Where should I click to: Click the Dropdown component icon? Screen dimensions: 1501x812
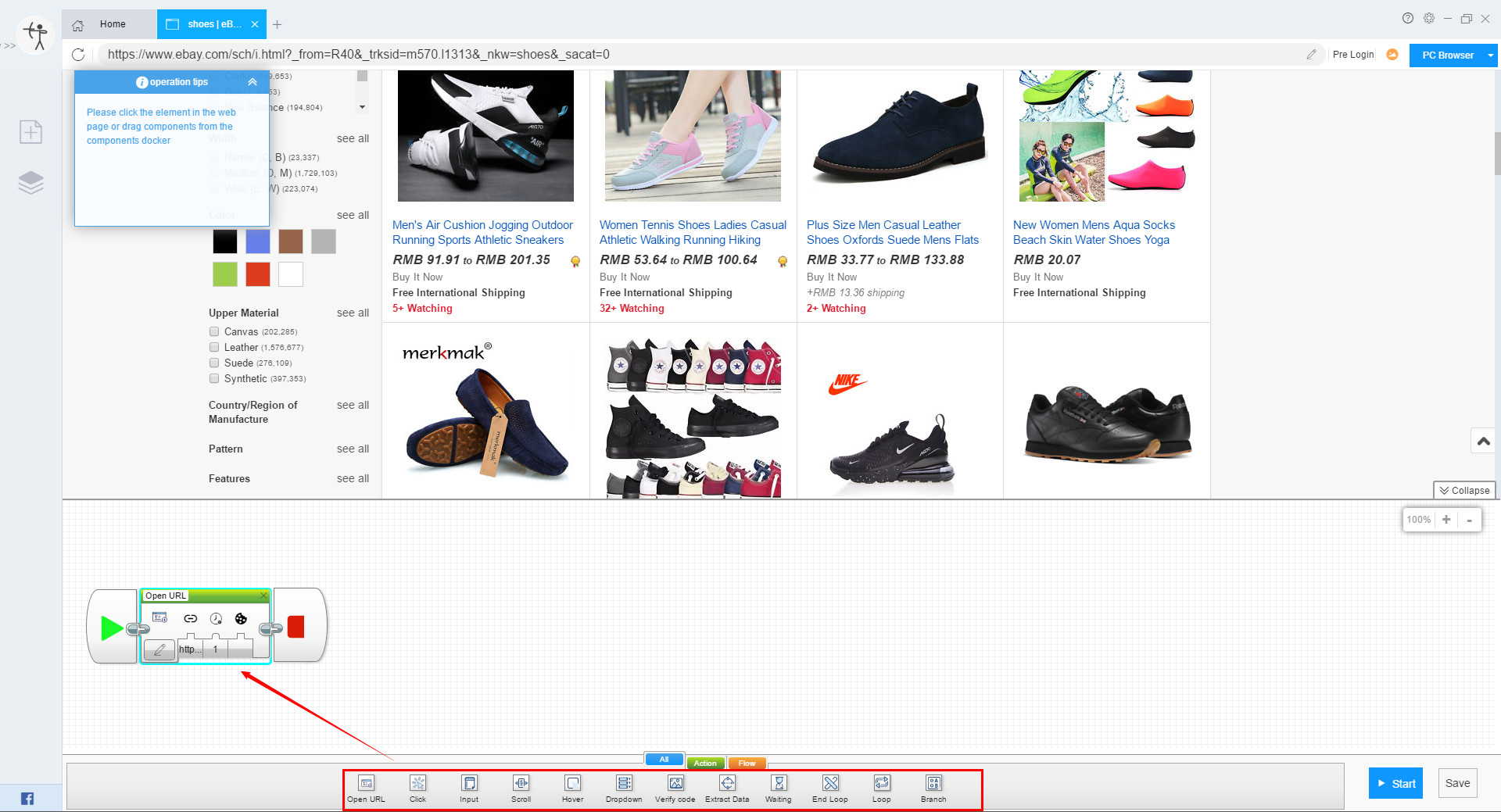624,784
